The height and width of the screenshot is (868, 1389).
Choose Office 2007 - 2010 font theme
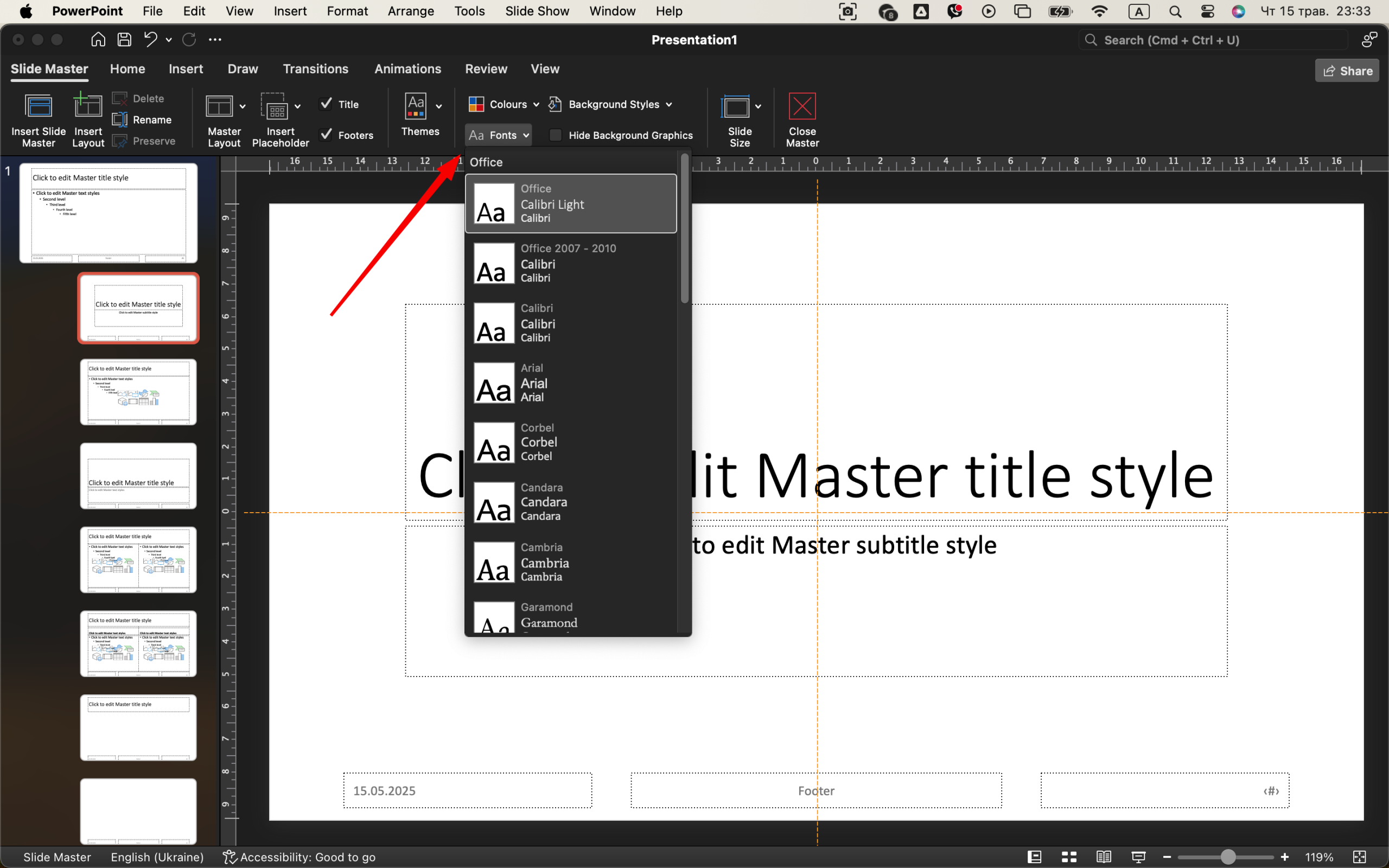click(571, 263)
